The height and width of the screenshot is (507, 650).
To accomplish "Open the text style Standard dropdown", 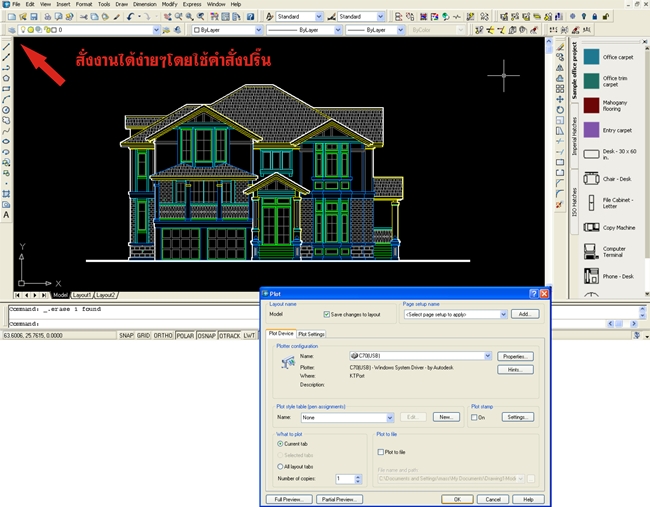I will point(299,17).
